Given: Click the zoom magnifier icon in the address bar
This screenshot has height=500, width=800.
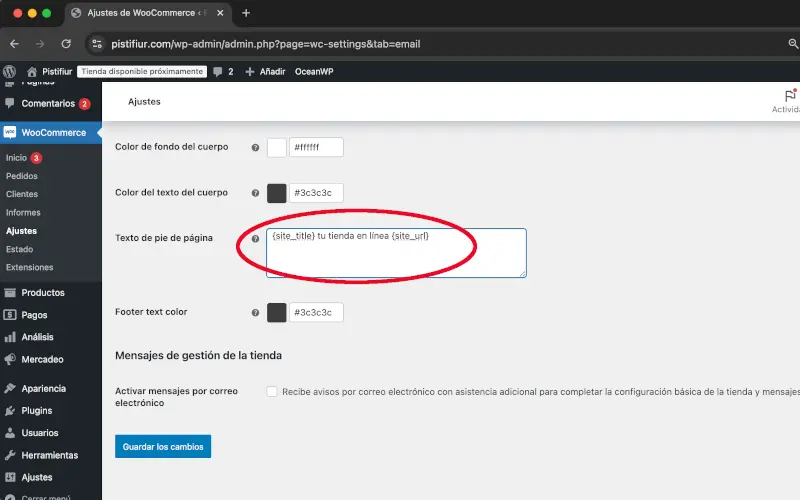Looking at the screenshot, I should click(x=793, y=44).
